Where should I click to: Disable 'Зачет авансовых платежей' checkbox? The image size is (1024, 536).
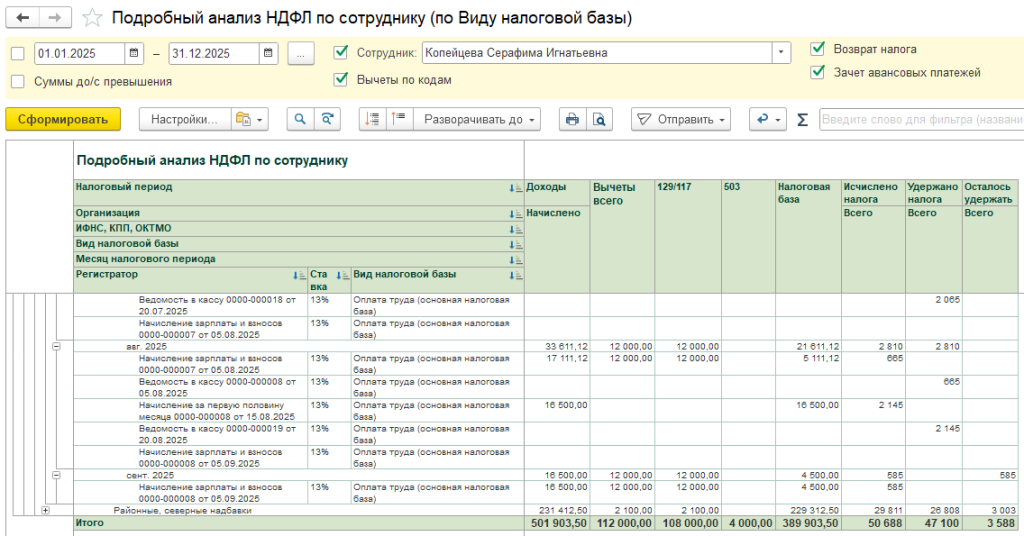click(818, 72)
